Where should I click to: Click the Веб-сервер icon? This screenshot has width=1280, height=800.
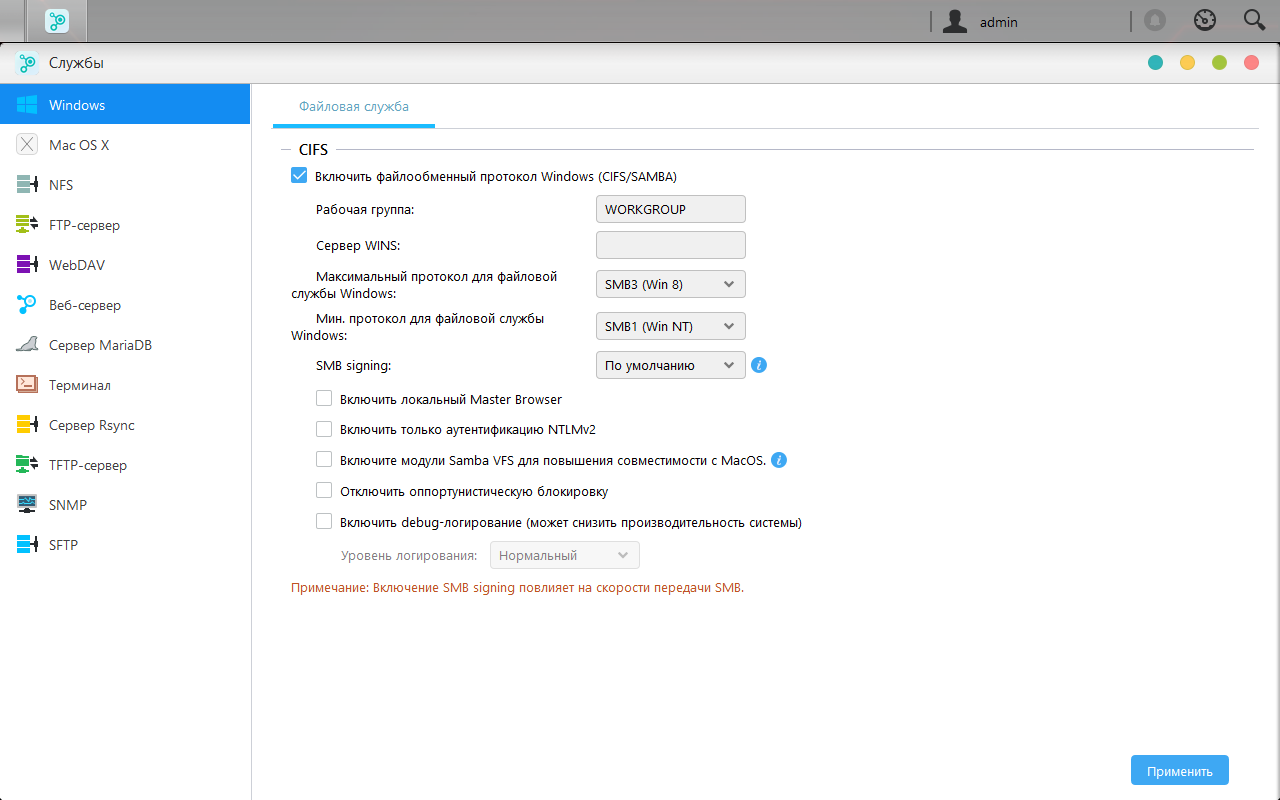click(x=27, y=305)
